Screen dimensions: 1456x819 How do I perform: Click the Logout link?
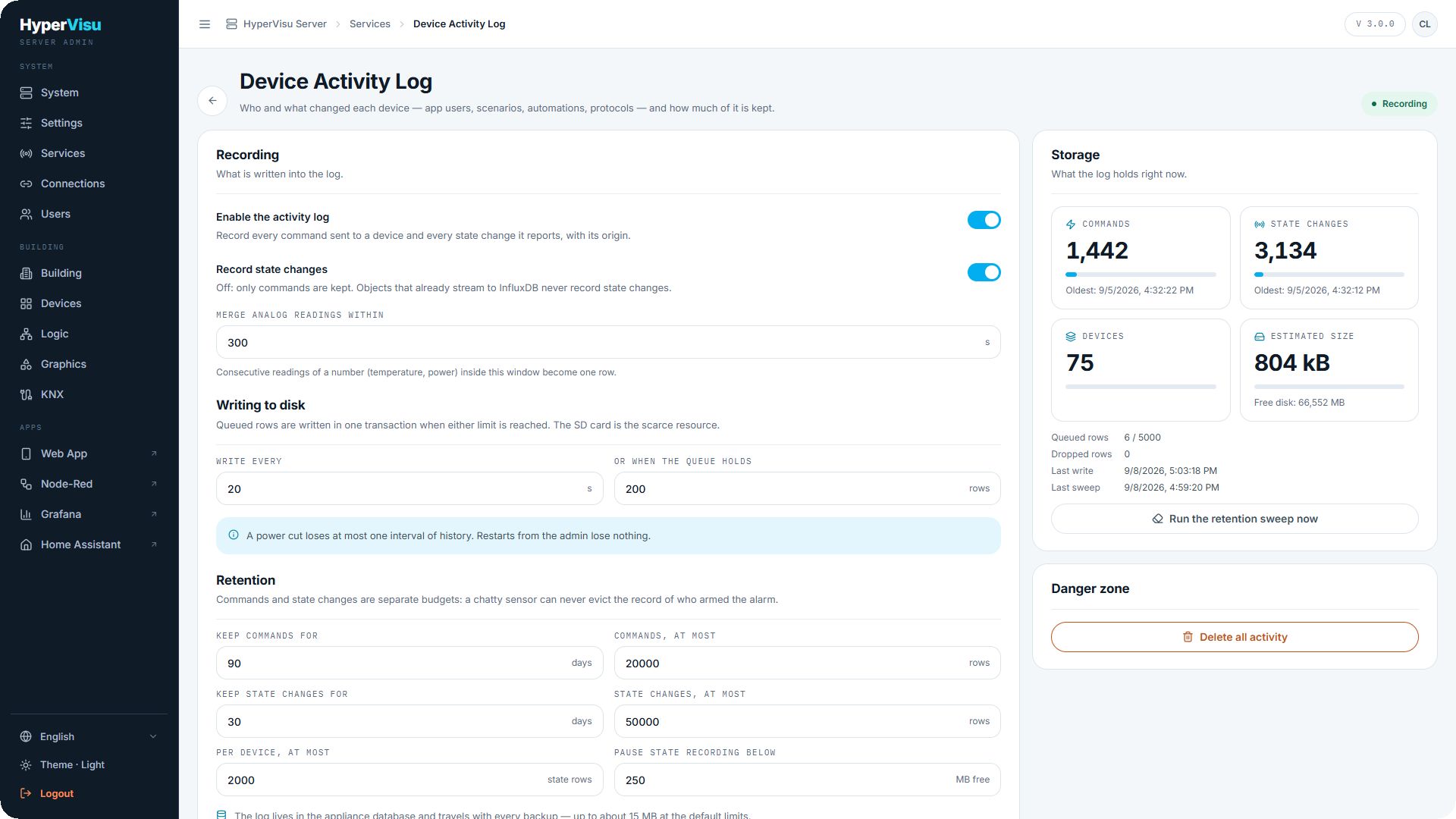(89, 793)
